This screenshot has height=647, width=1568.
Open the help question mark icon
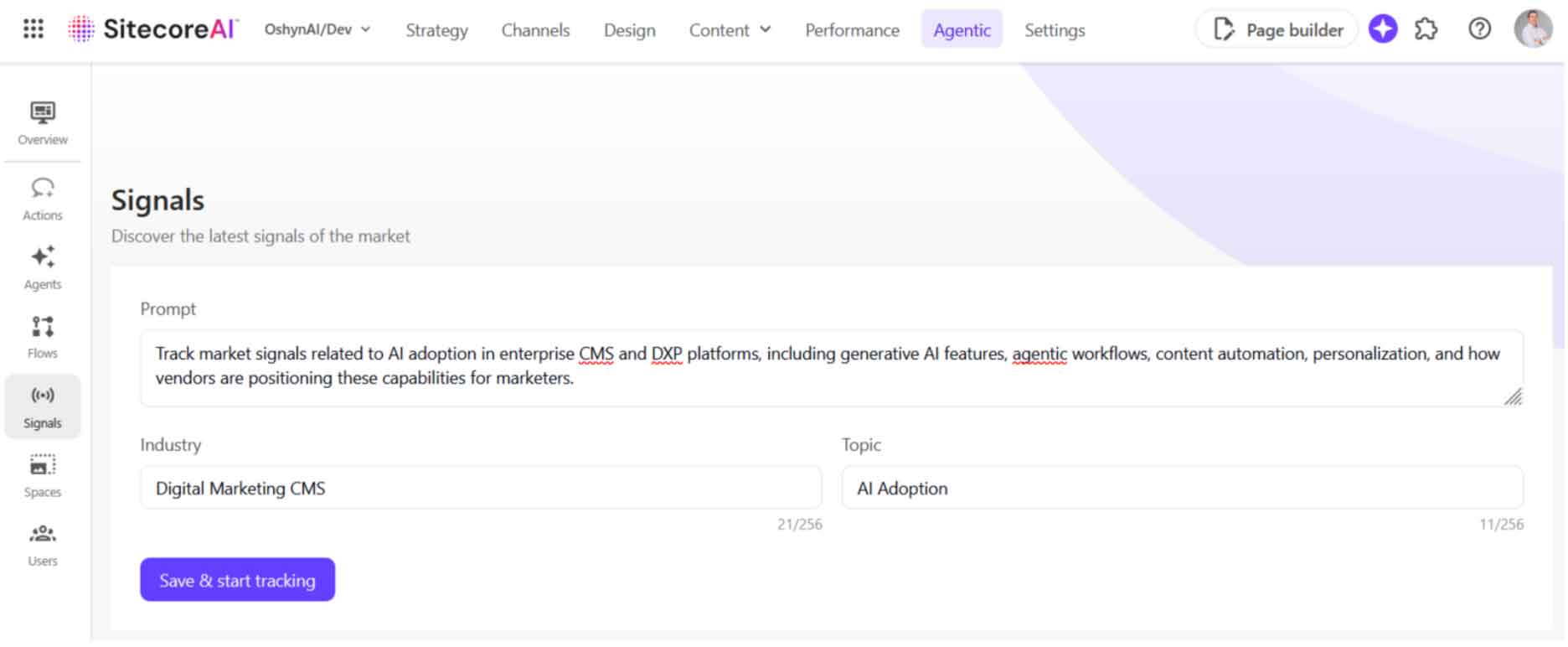click(x=1480, y=29)
